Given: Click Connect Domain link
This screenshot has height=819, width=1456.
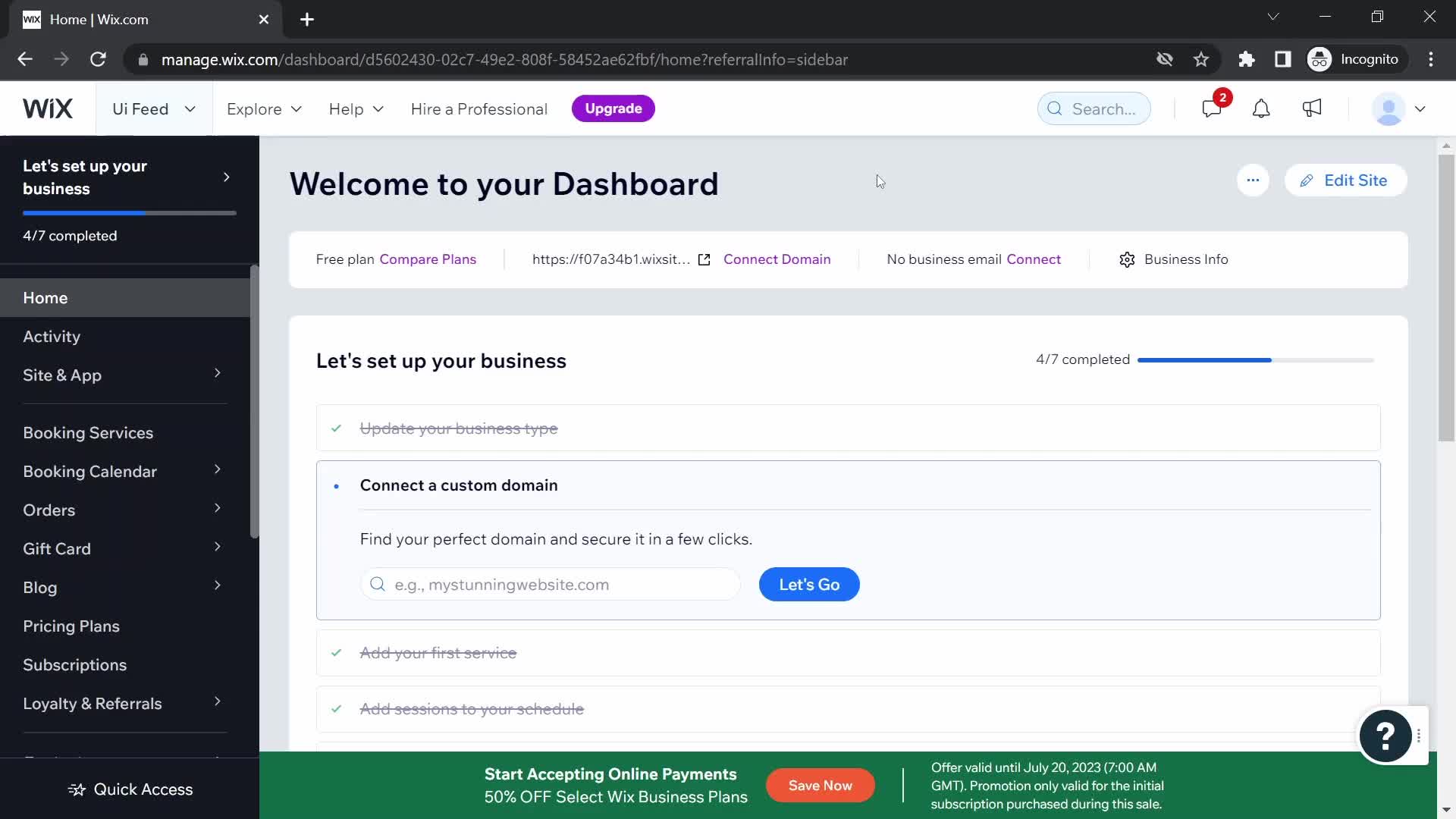Looking at the screenshot, I should pyautogui.click(x=778, y=259).
